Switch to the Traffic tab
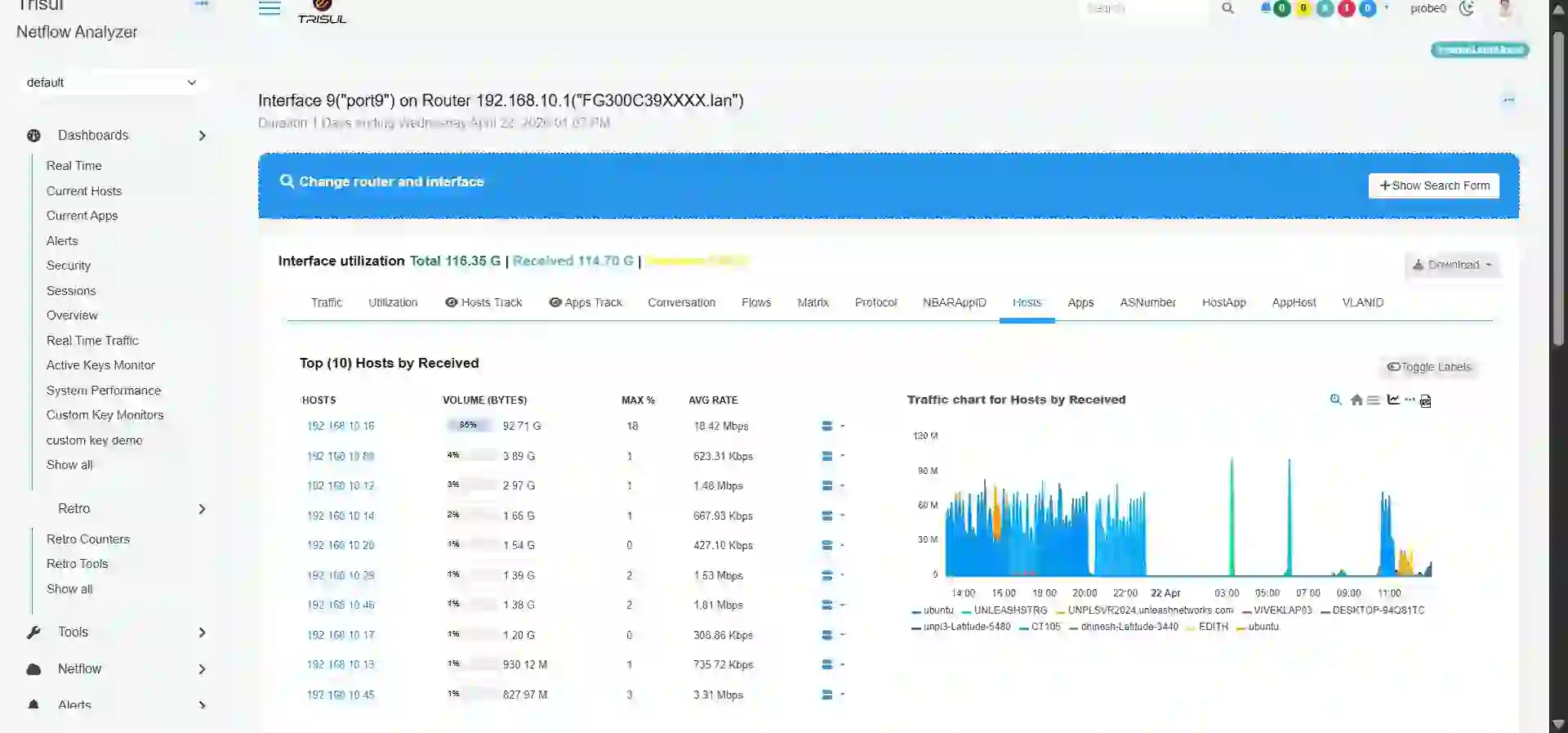The image size is (1568, 733). (x=327, y=302)
